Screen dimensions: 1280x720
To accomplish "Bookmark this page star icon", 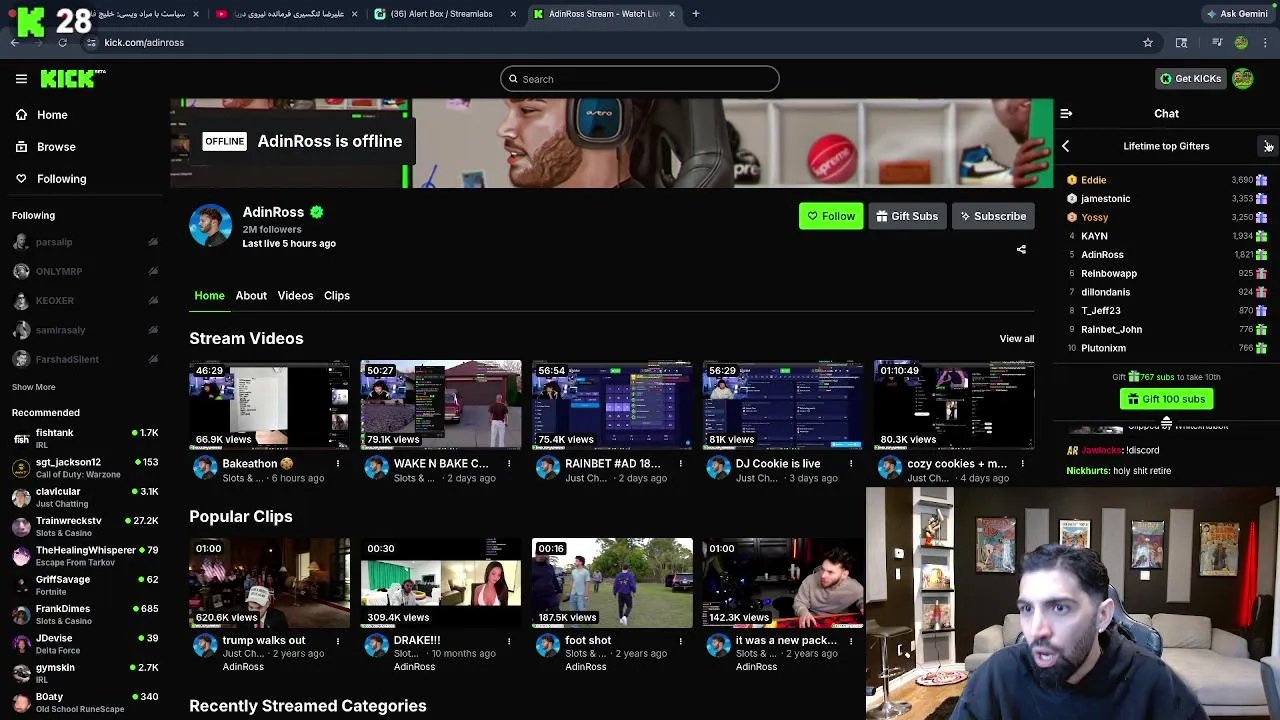I will coord(1148,43).
